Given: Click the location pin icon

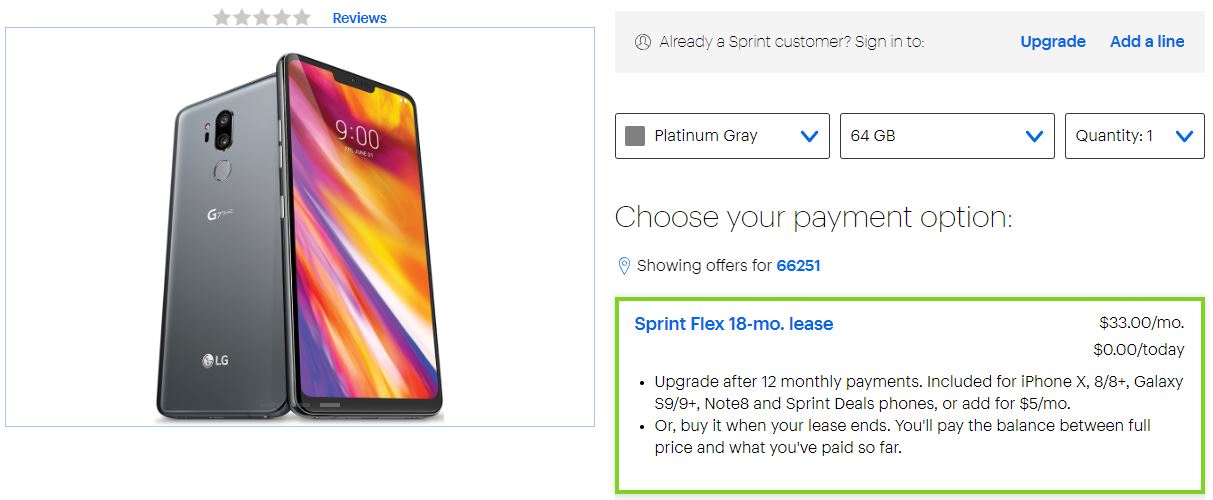Looking at the screenshot, I should point(625,266).
